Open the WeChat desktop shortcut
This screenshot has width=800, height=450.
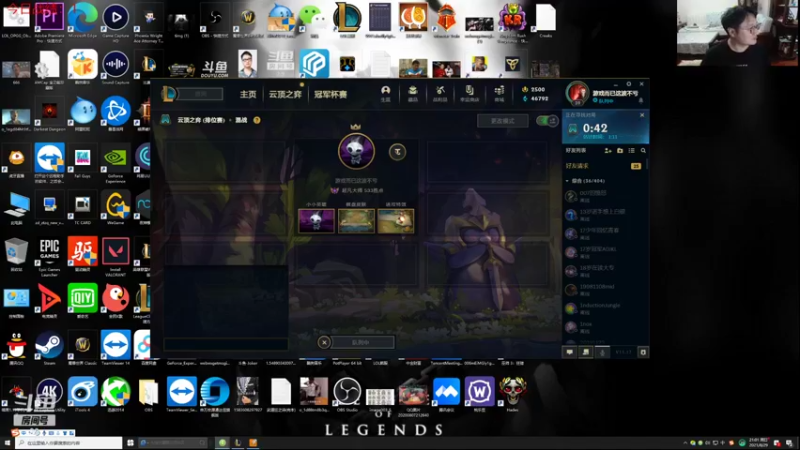[313, 21]
